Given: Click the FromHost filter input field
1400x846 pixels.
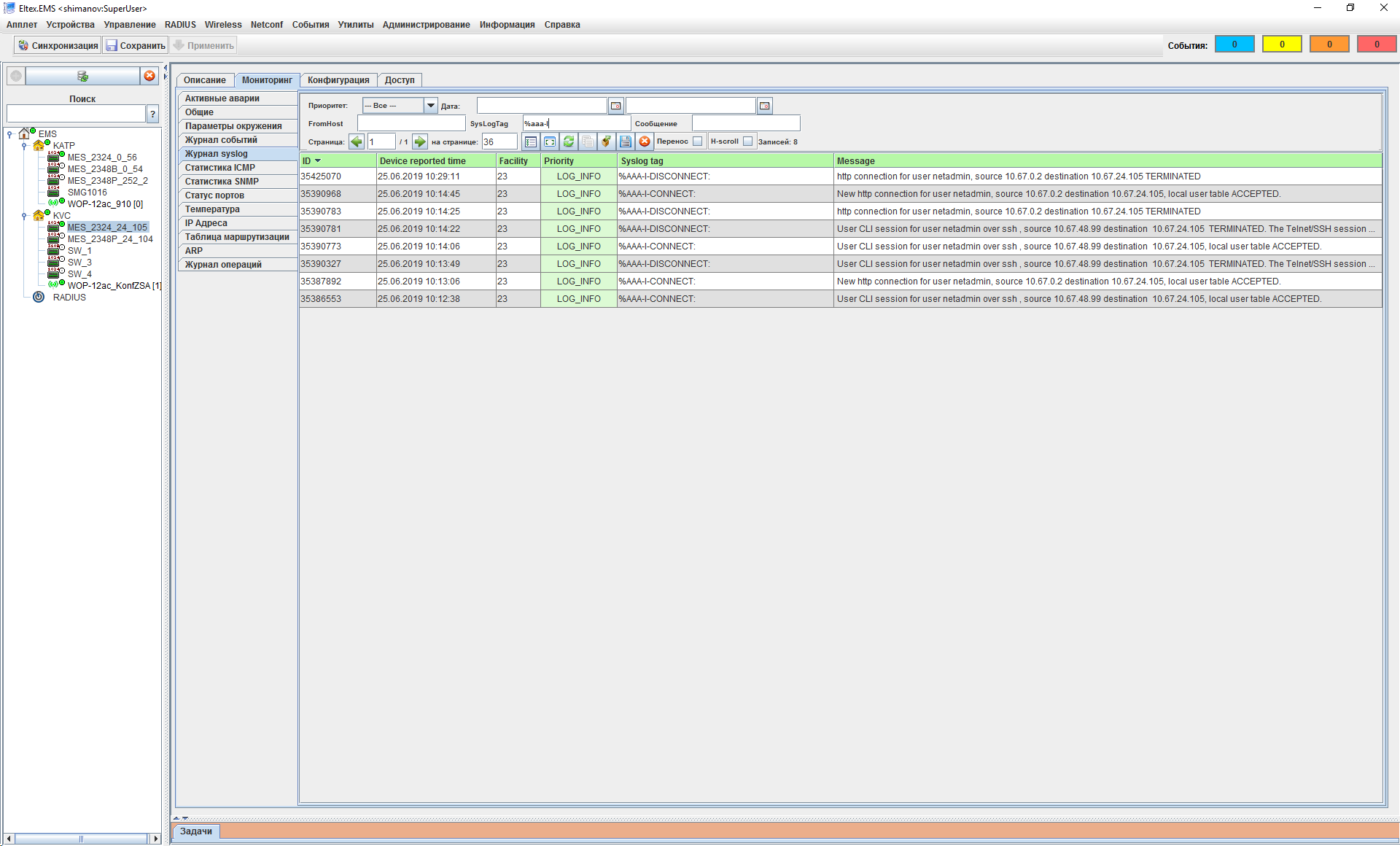Looking at the screenshot, I should coord(411,123).
